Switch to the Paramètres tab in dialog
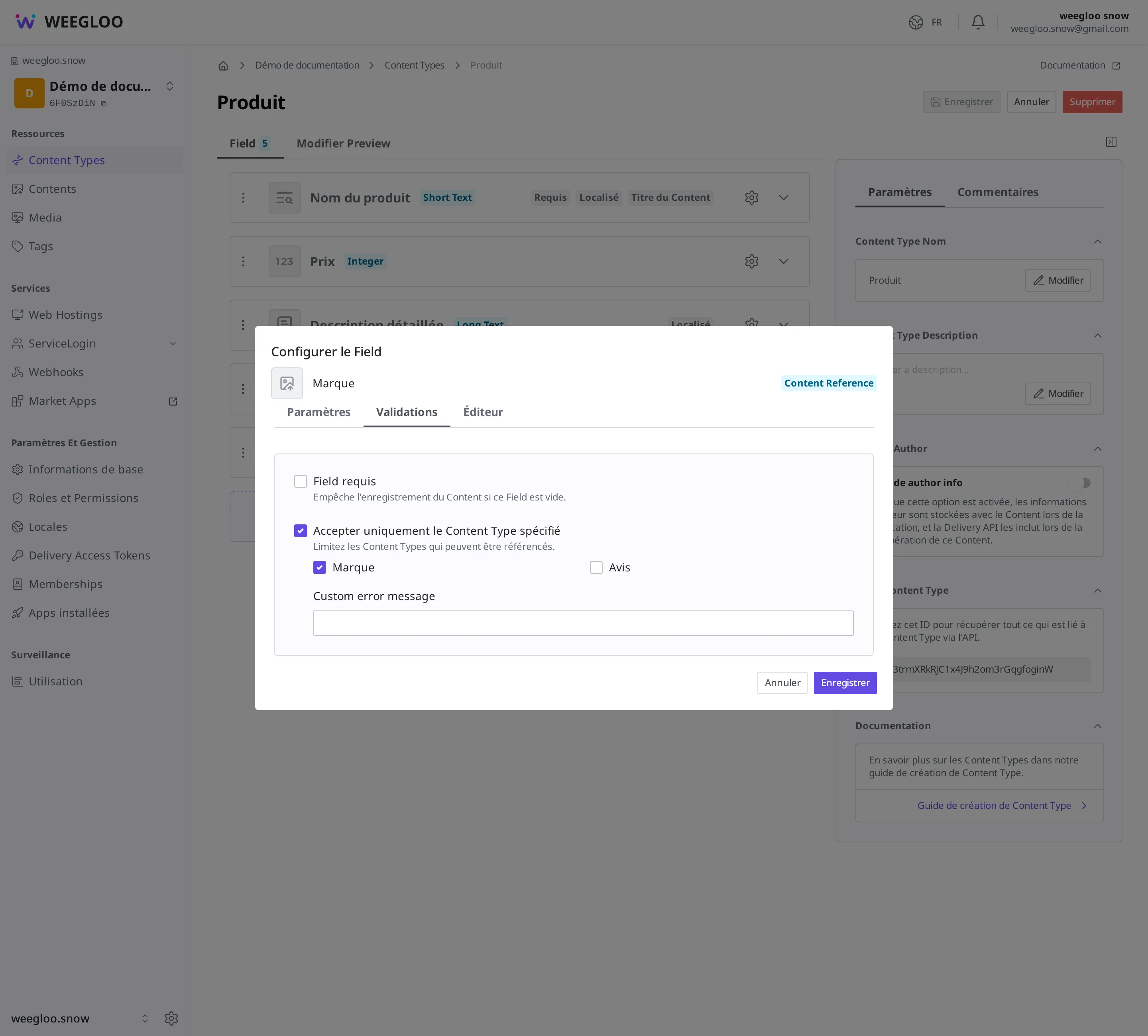The height and width of the screenshot is (1036, 1148). (x=319, y=412)
